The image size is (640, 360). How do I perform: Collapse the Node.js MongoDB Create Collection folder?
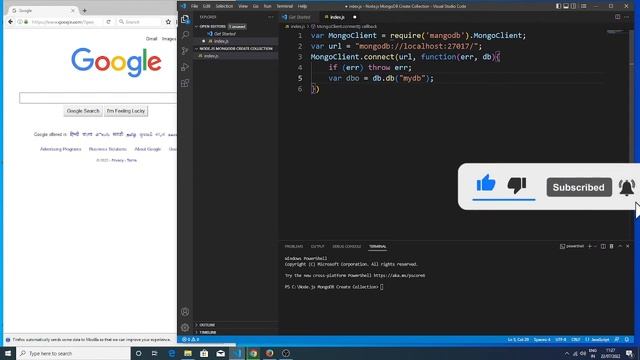(x=236, y=49)
